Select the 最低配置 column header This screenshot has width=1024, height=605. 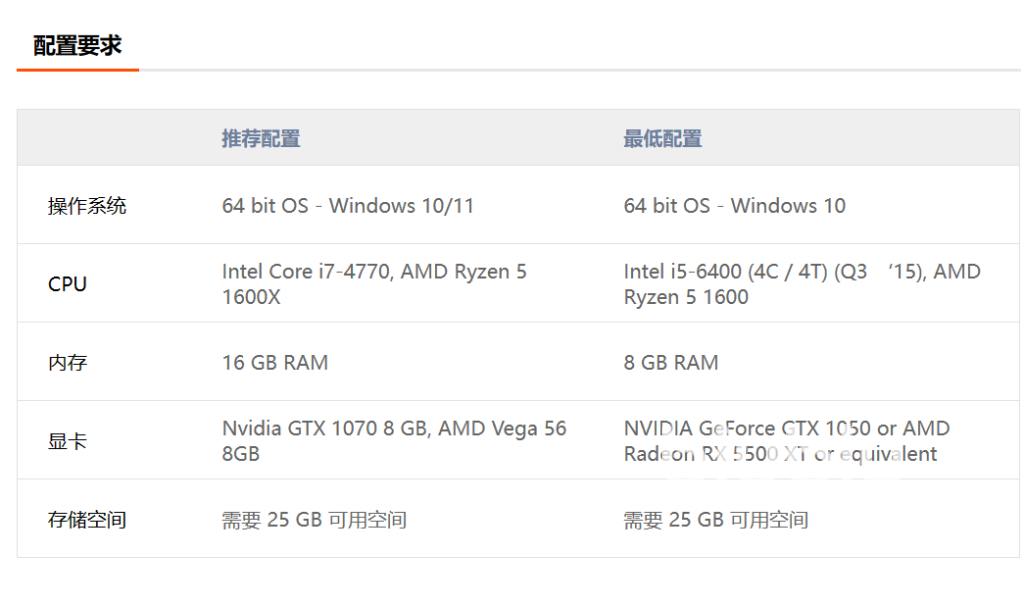(662, 139)
